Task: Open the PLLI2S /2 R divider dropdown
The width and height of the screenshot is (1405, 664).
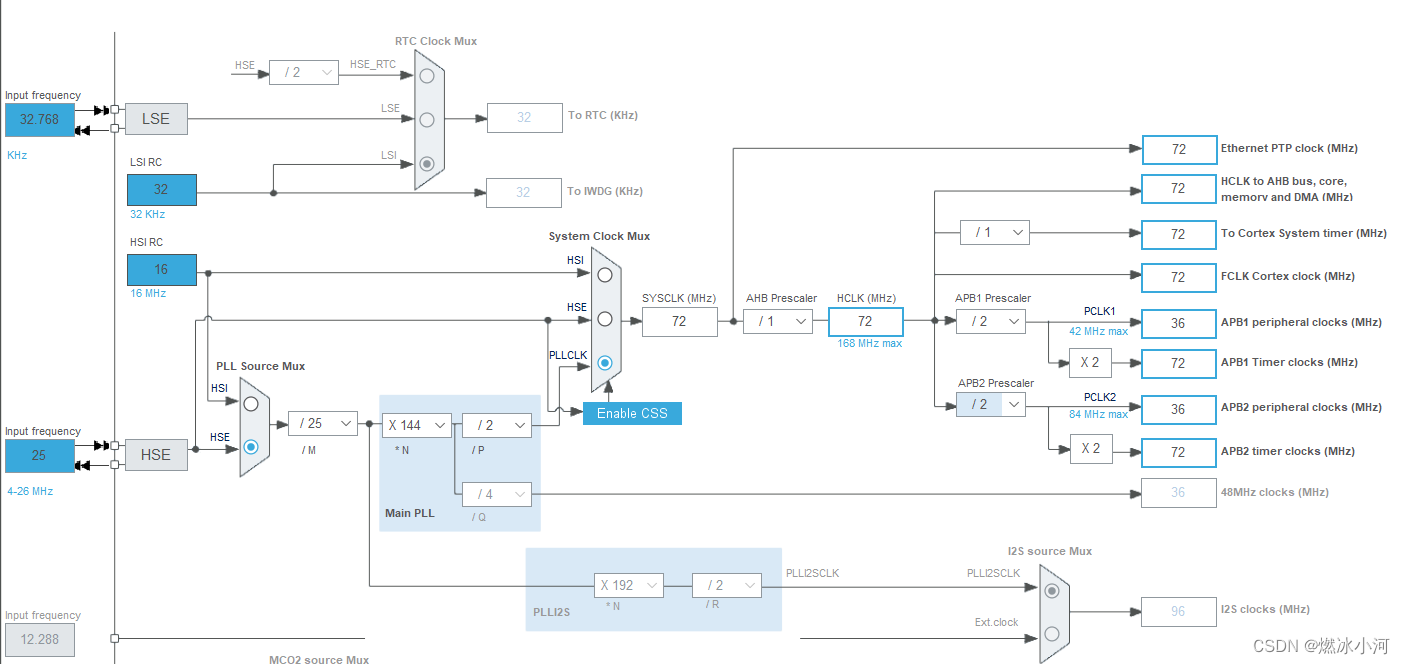Action: pos(727,585)
